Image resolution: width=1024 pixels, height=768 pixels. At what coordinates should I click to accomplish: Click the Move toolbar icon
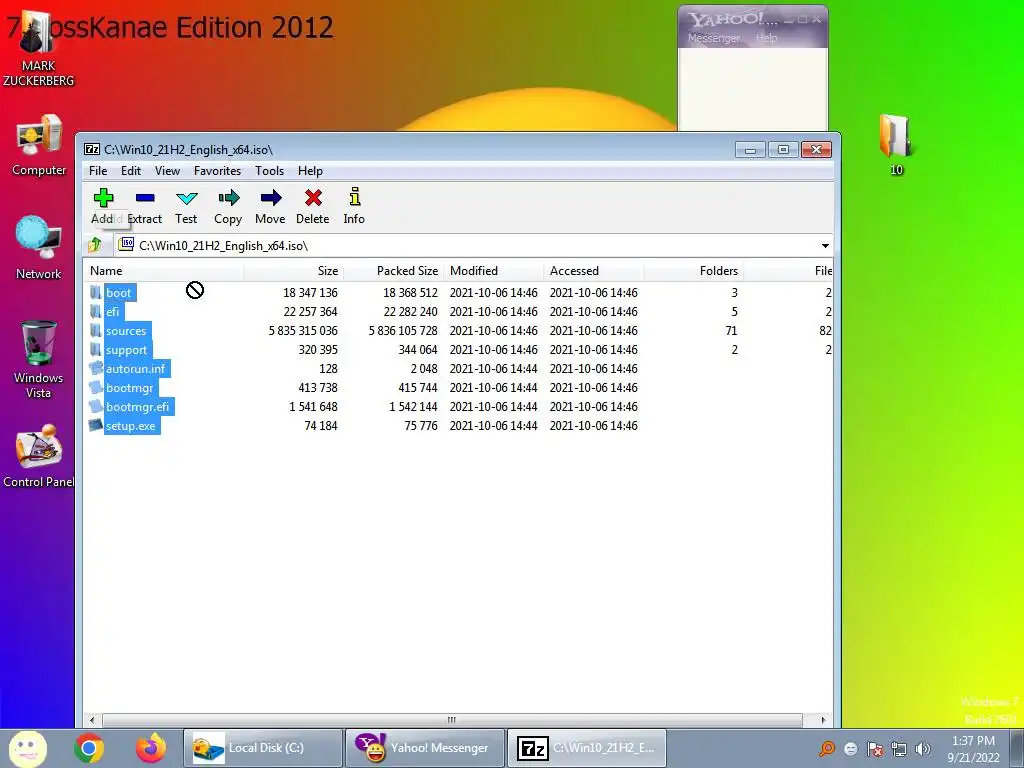coord(271,197)
